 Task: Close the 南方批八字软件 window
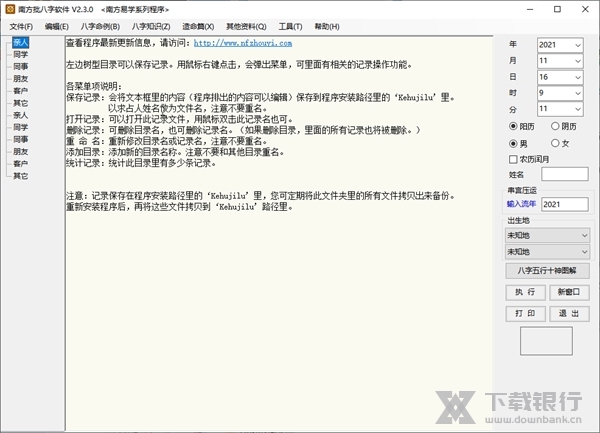click(x=585, y=9)
